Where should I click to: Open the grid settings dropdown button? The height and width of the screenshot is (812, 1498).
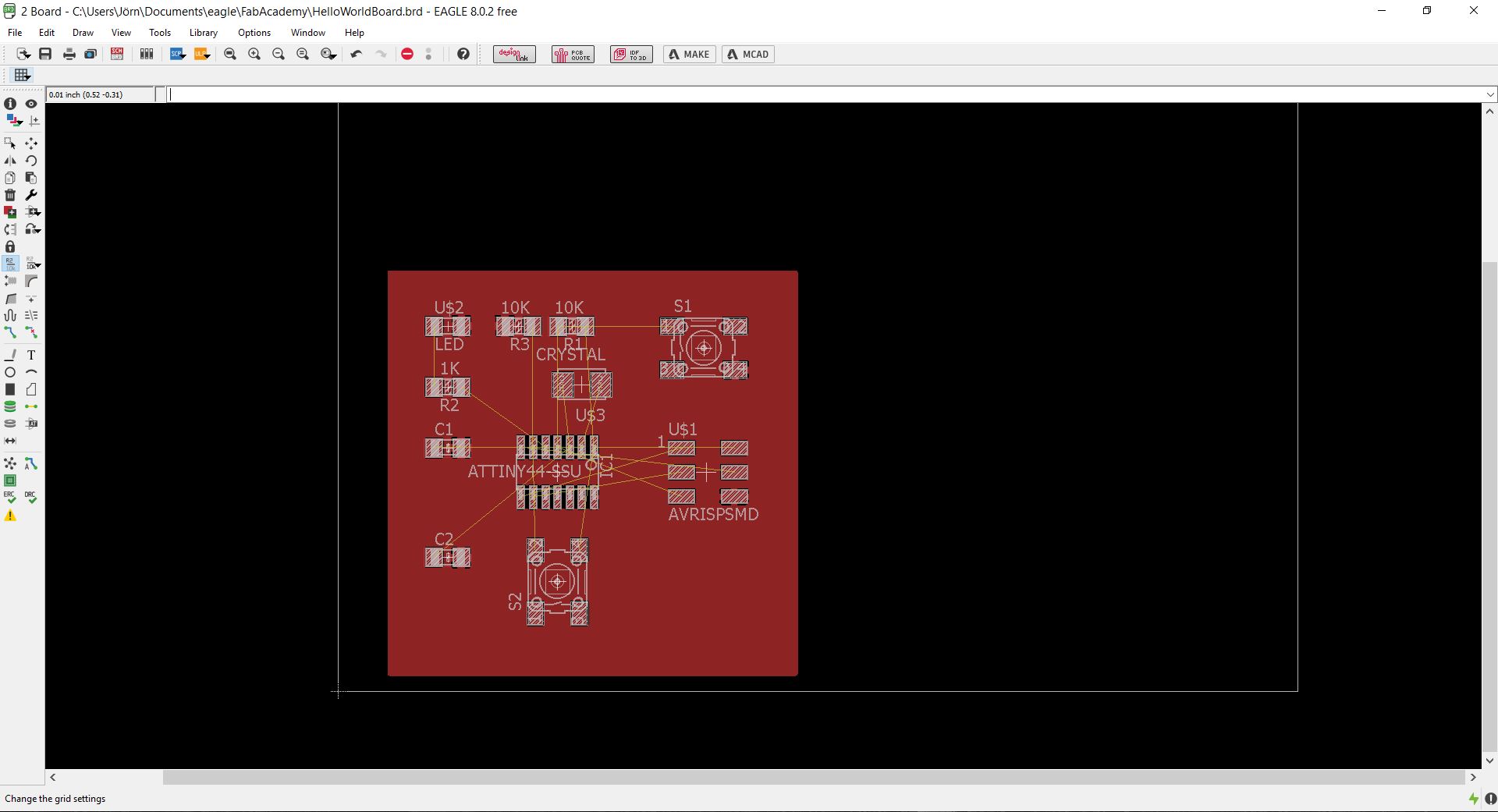pos(22,75)
